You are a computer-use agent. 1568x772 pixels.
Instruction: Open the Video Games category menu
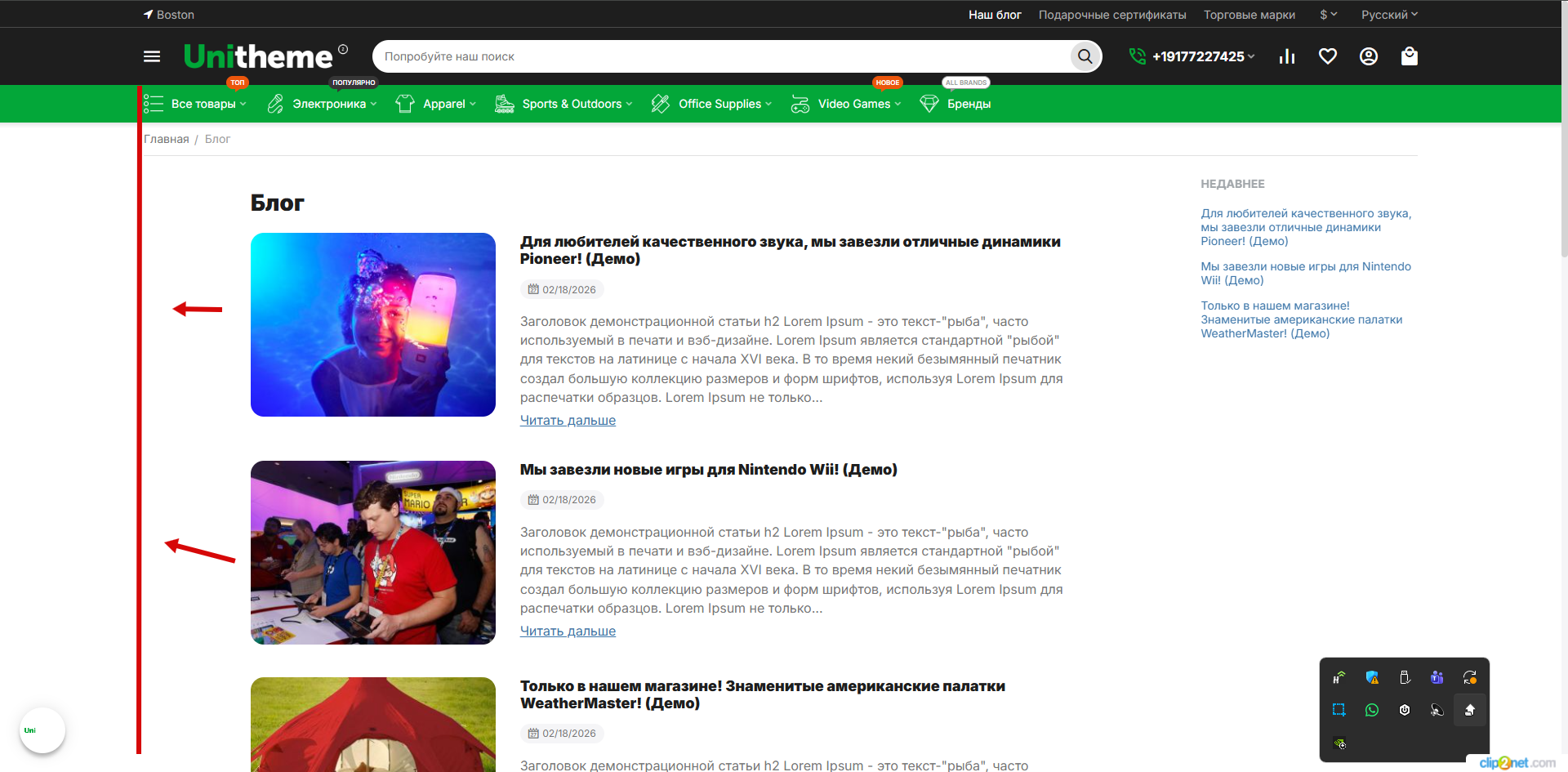coord(853,104)
